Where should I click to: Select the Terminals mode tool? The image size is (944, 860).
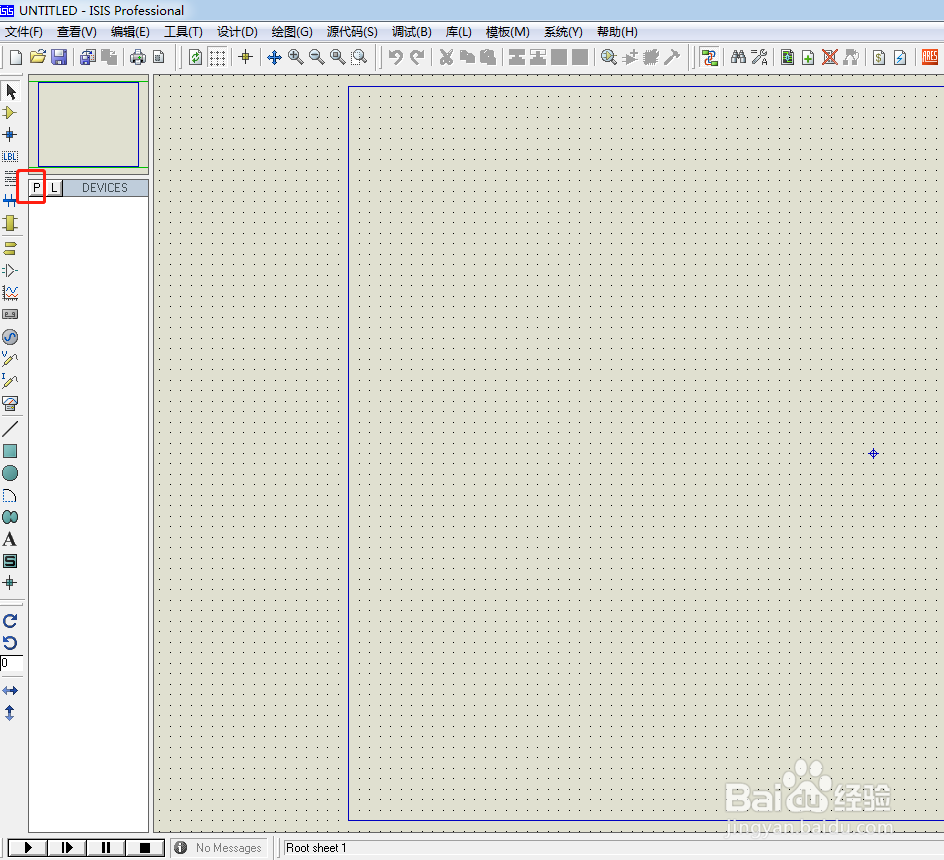(x=10, y=248)
